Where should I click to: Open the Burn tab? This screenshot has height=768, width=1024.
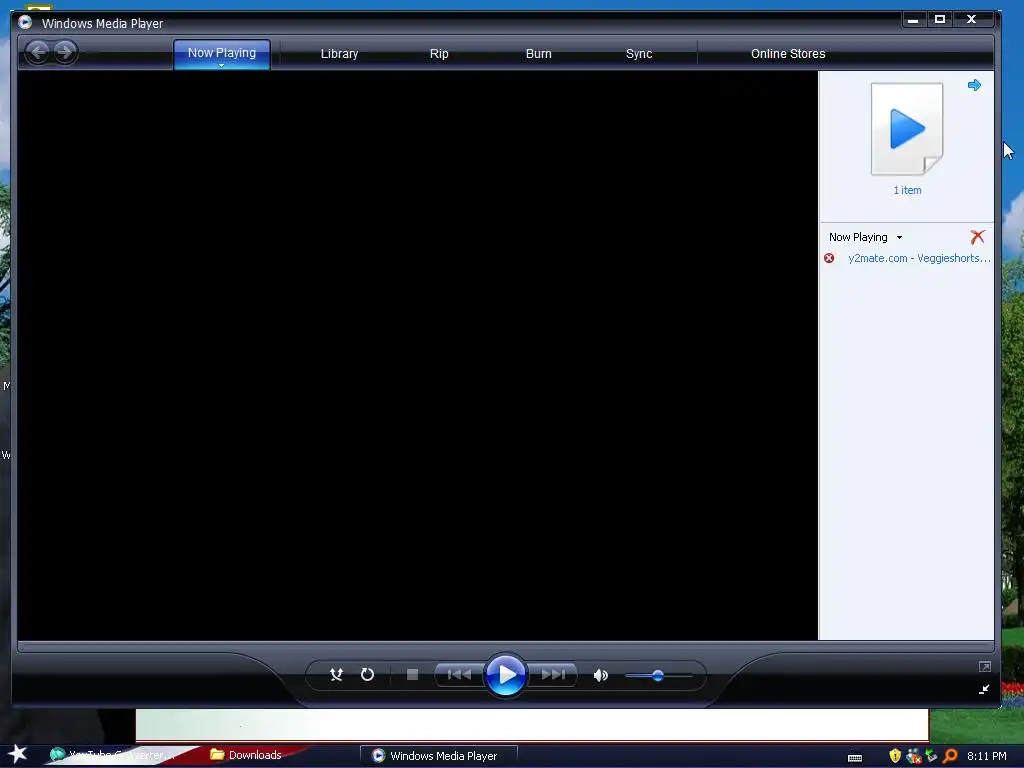pos(539,54)
